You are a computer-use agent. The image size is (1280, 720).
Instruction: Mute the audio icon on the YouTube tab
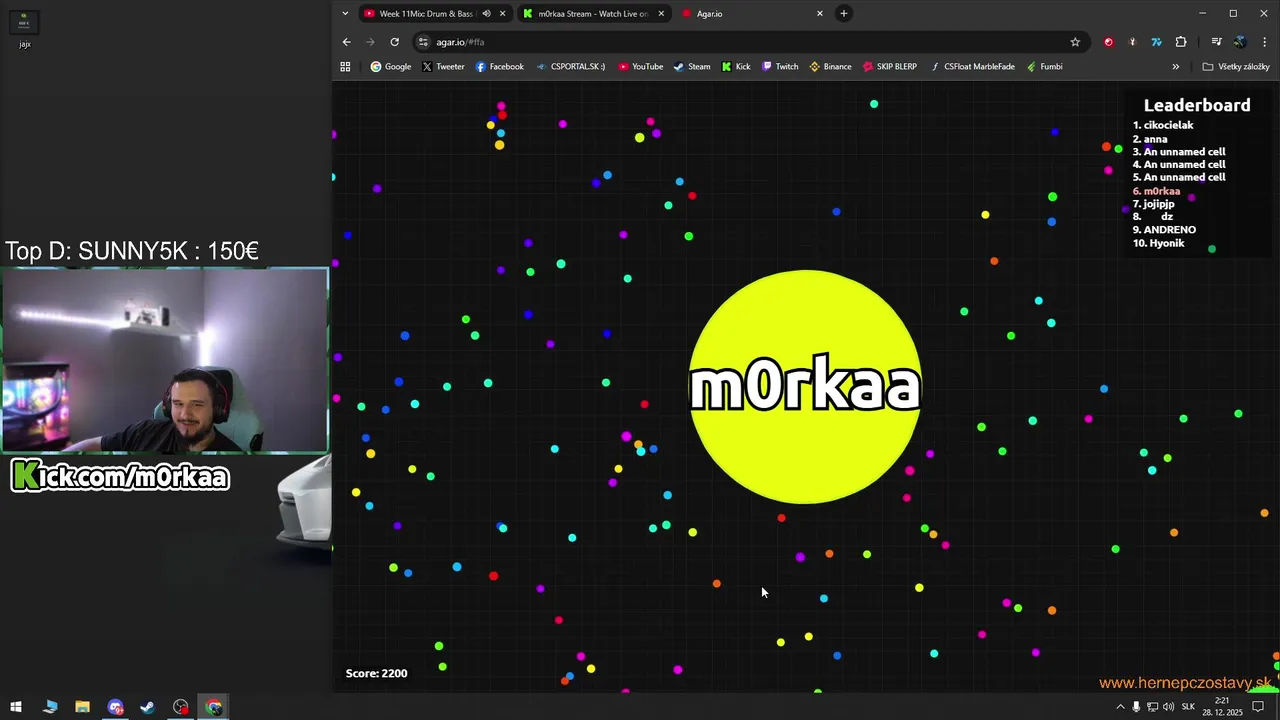tap(487, 13)
